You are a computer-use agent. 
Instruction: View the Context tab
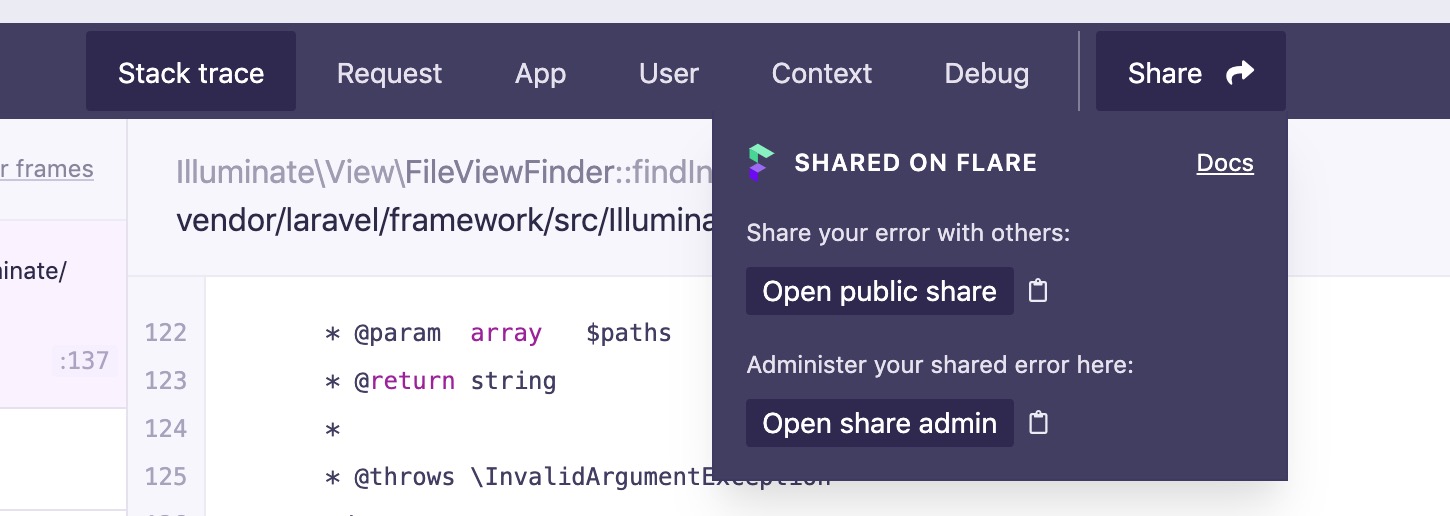822,73
